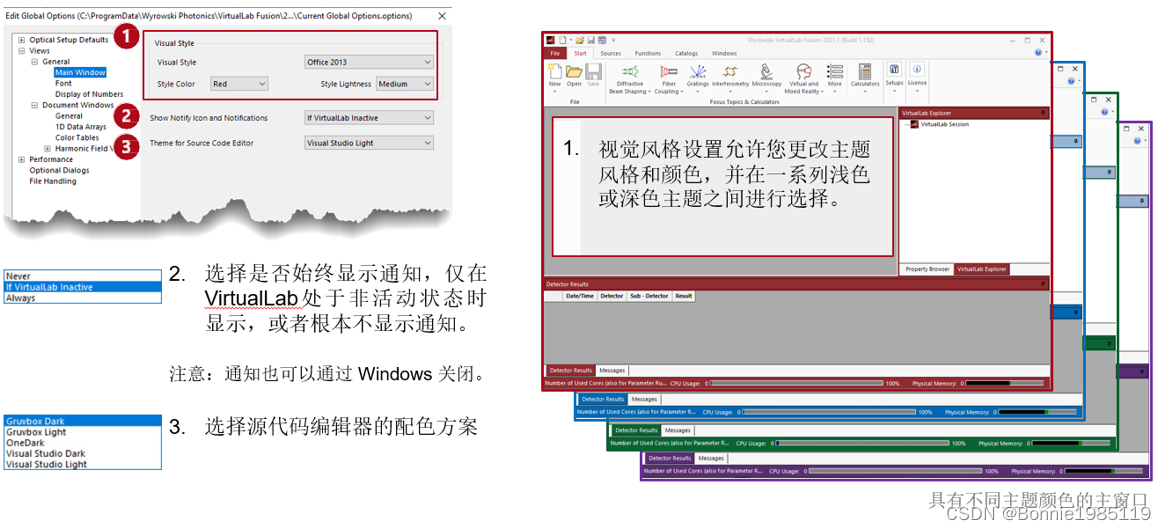Collapse the Document Windows tree node

coord(34,106)
